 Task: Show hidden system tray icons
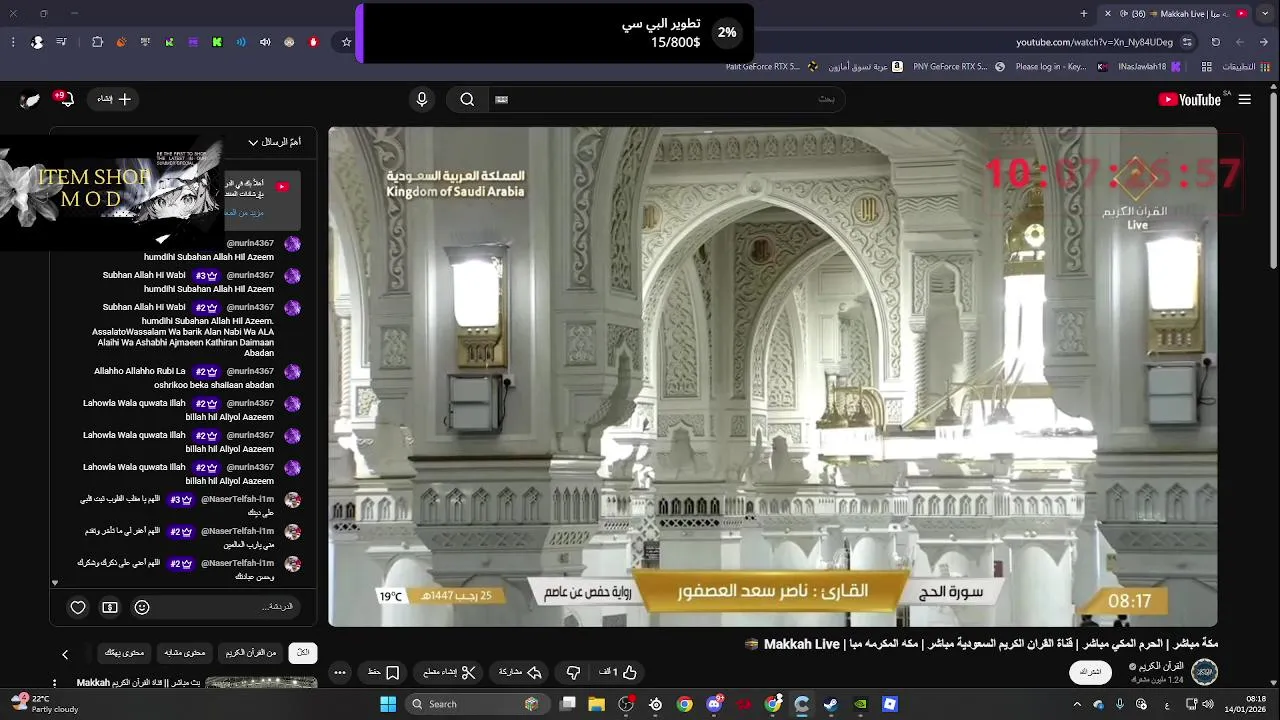(1077, 704)
